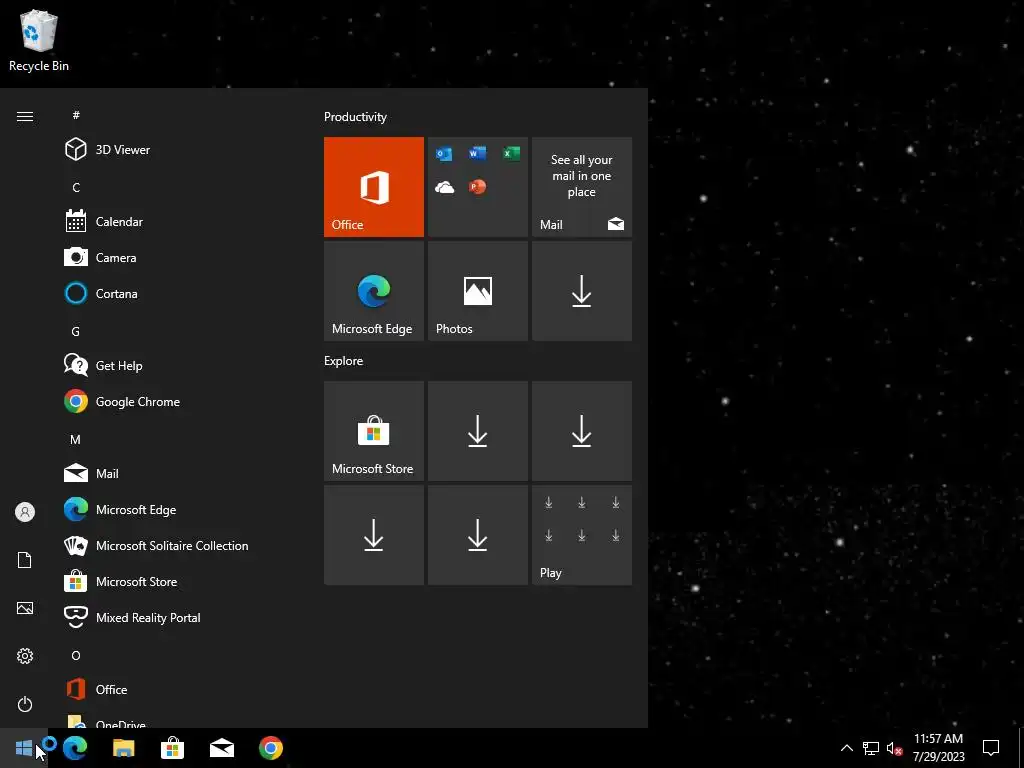Click the O letter header

coord(76,655)
